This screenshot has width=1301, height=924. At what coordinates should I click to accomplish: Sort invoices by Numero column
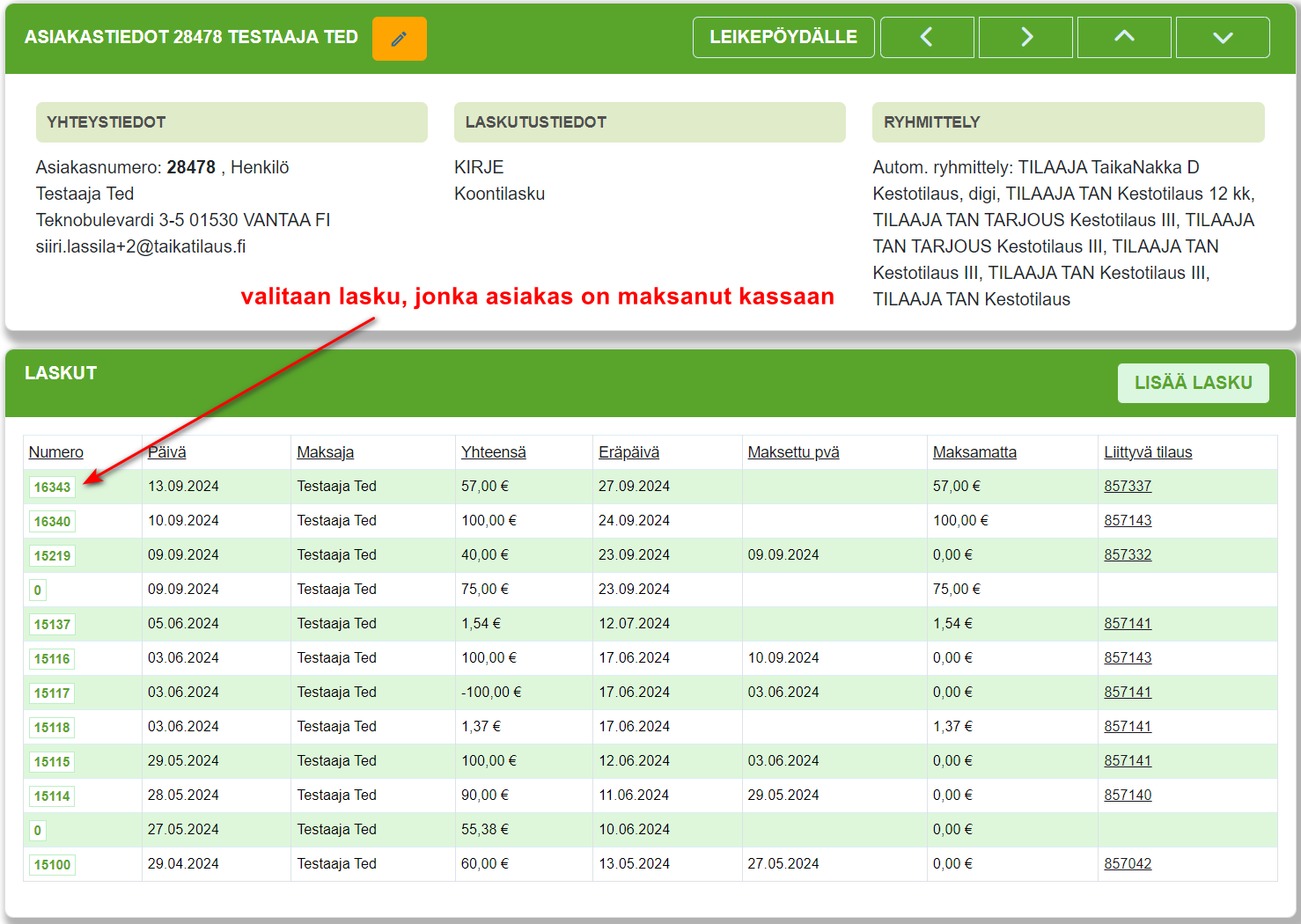(x=56, y=452)
